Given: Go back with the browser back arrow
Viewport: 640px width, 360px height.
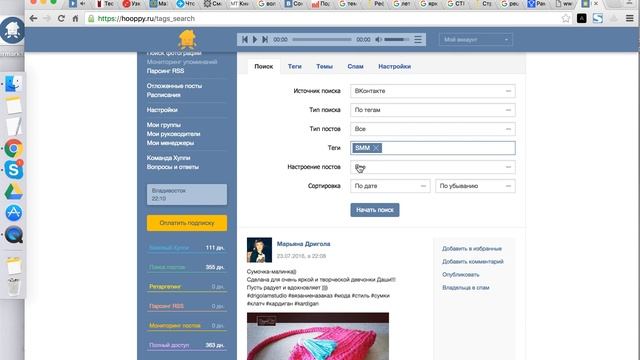Looking at the screenshot, I should [x=34, y=18].
